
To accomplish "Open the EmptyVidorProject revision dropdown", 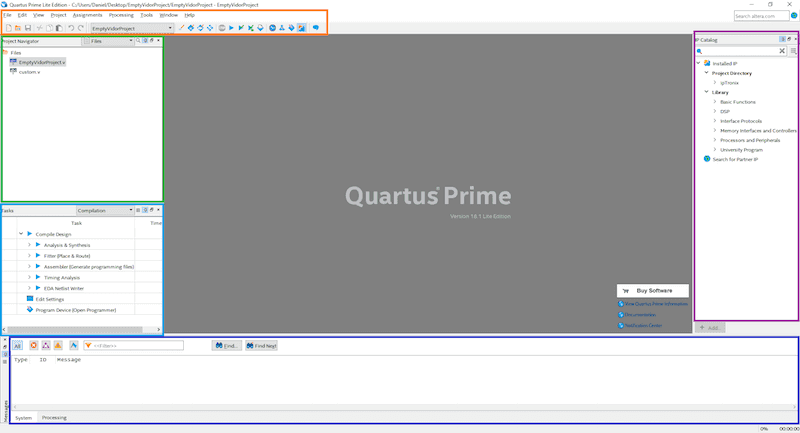I will point(170,28).
